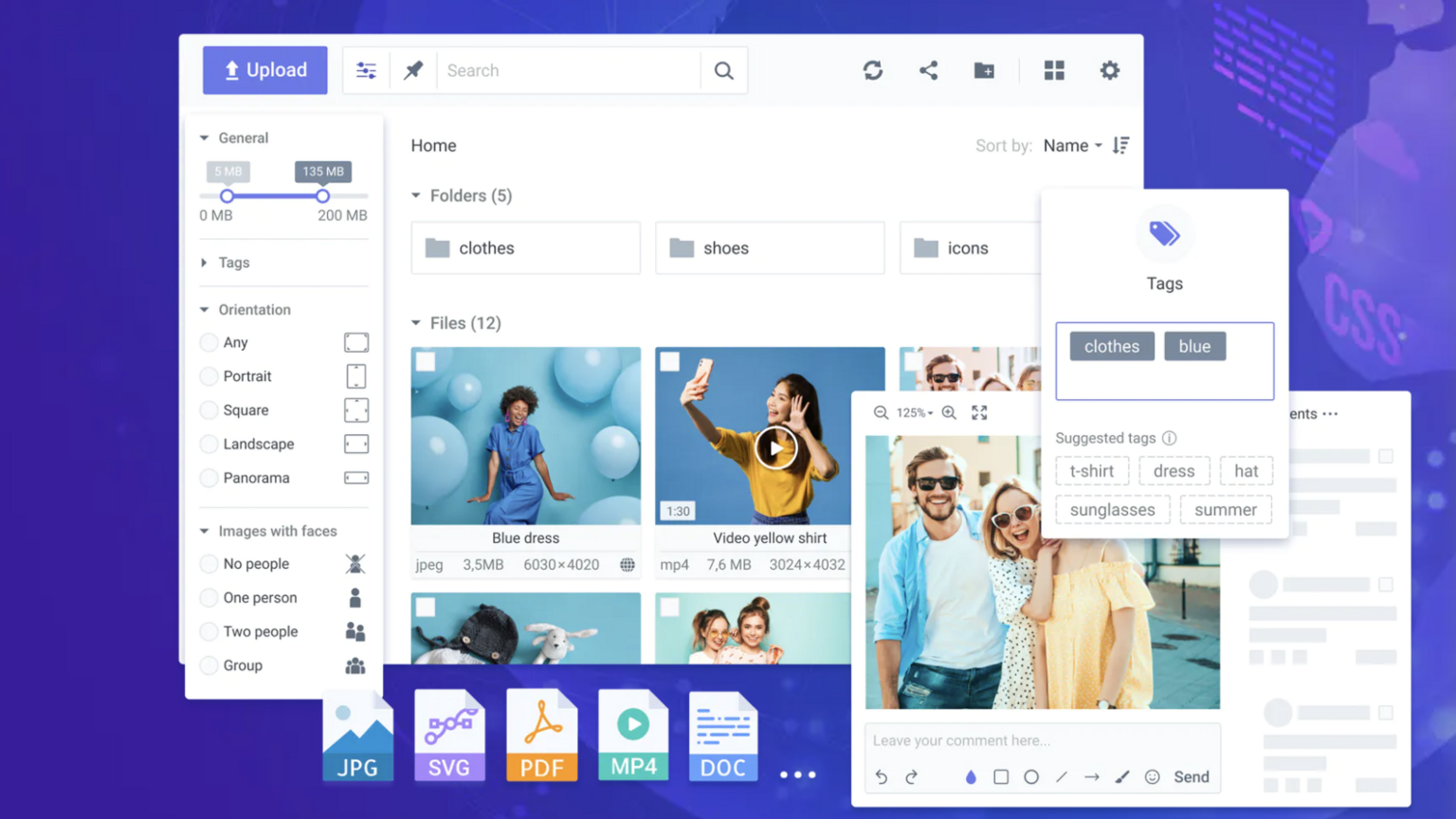Select the Portrait orientation radio button
The width and height of the screenshot is (1456, 819).
click(209, 376)
